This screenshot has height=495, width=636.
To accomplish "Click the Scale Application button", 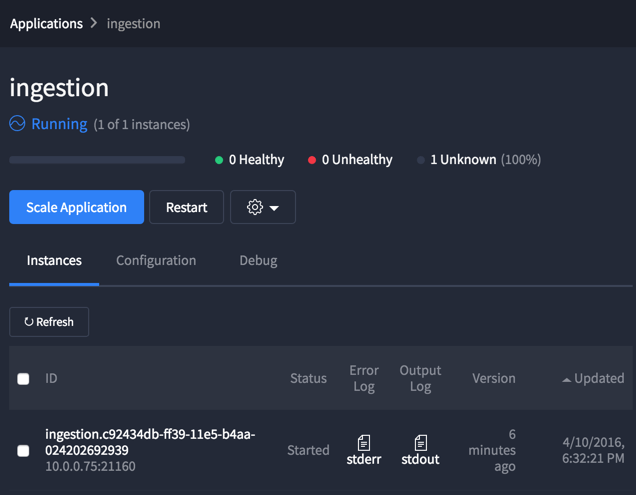I will (76, 207).
